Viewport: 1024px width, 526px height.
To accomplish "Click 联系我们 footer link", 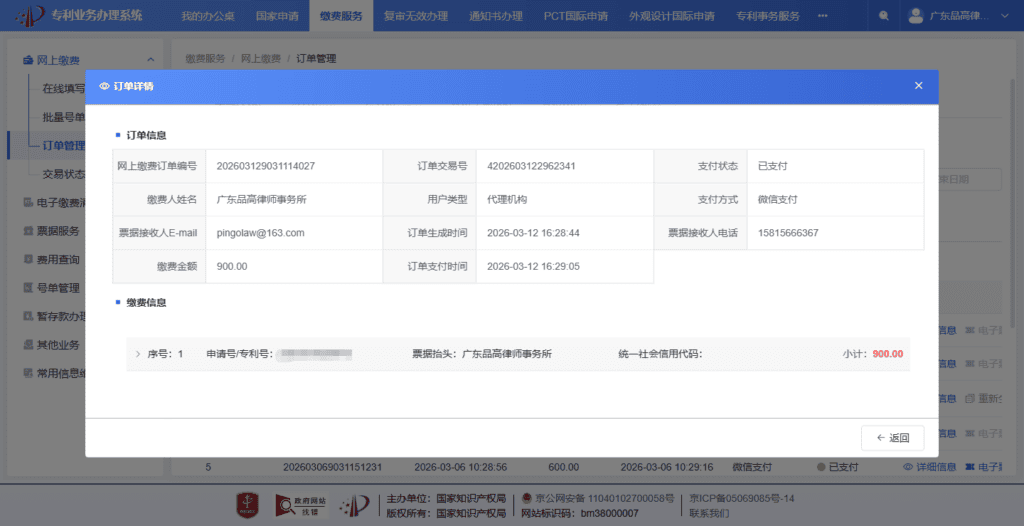I will click(x=709, y=514).
